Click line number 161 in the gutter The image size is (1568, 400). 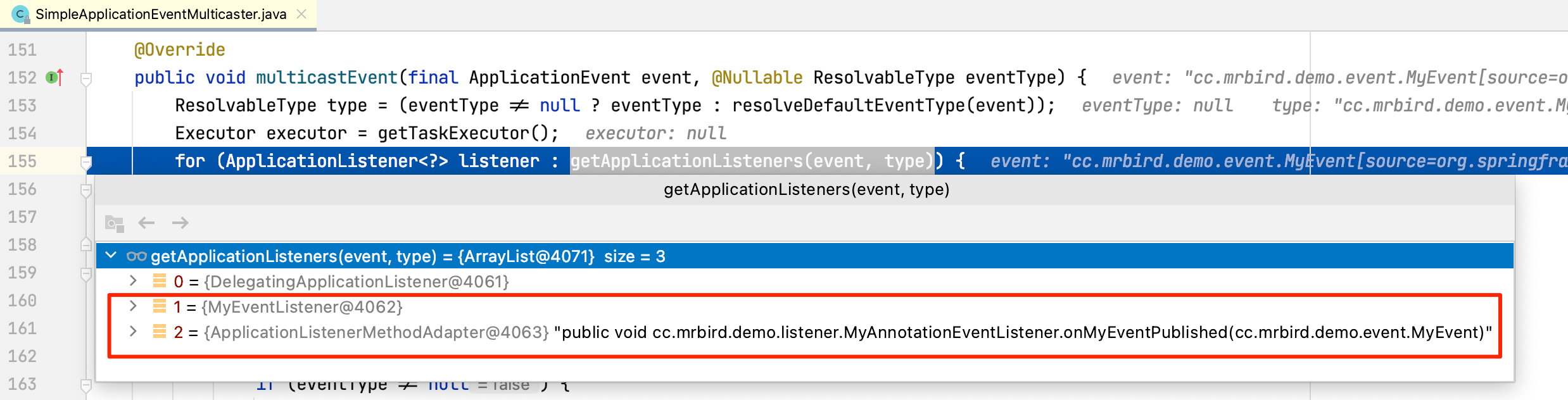(22, 328)
